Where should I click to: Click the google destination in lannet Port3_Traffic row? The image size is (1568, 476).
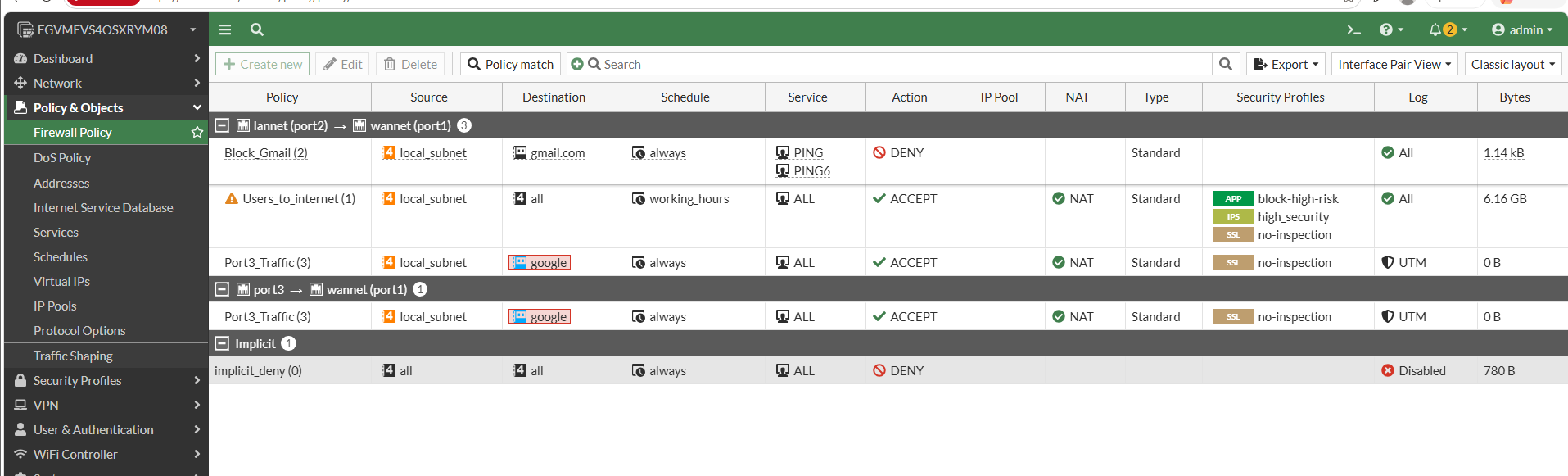coord(540,262)
